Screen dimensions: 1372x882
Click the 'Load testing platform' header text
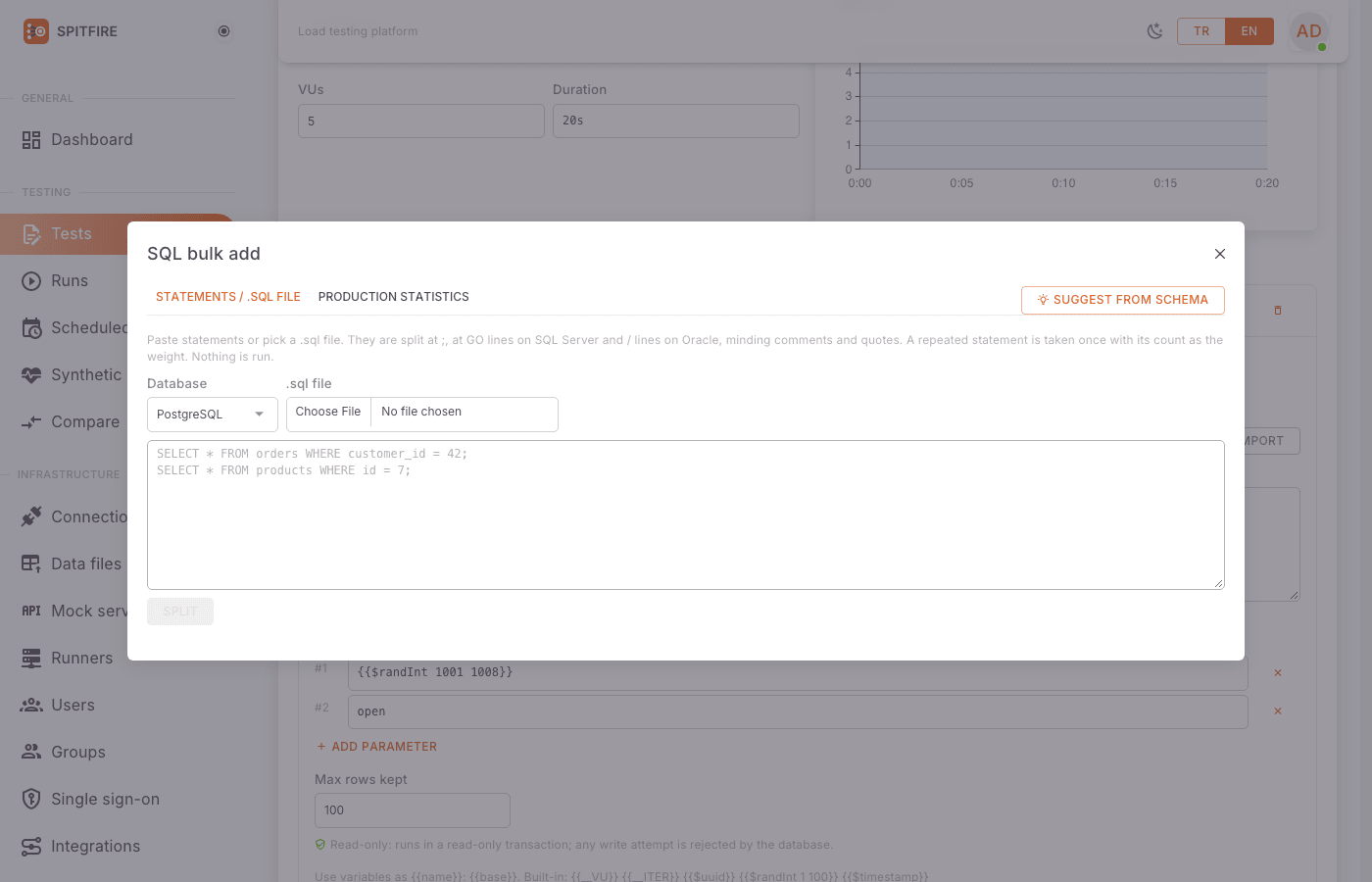(358, 31)
